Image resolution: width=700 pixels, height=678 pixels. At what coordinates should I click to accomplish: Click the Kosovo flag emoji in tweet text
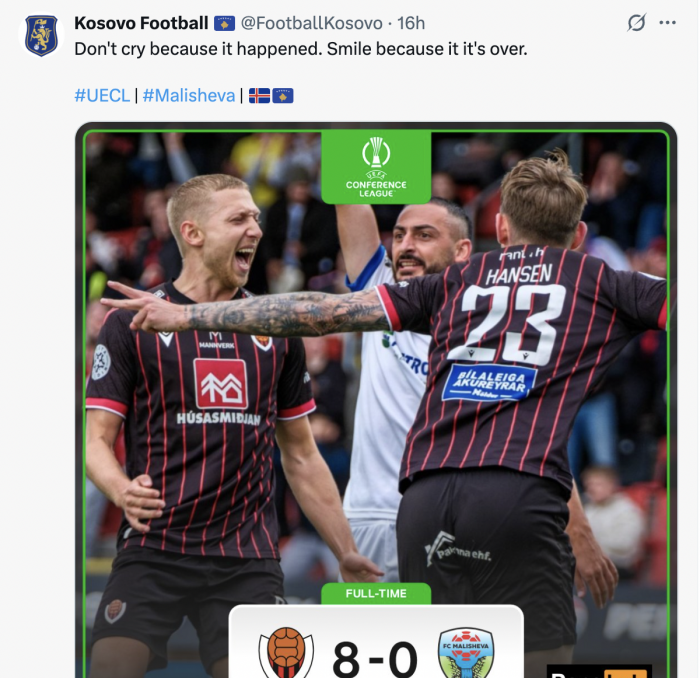[283, 96]
